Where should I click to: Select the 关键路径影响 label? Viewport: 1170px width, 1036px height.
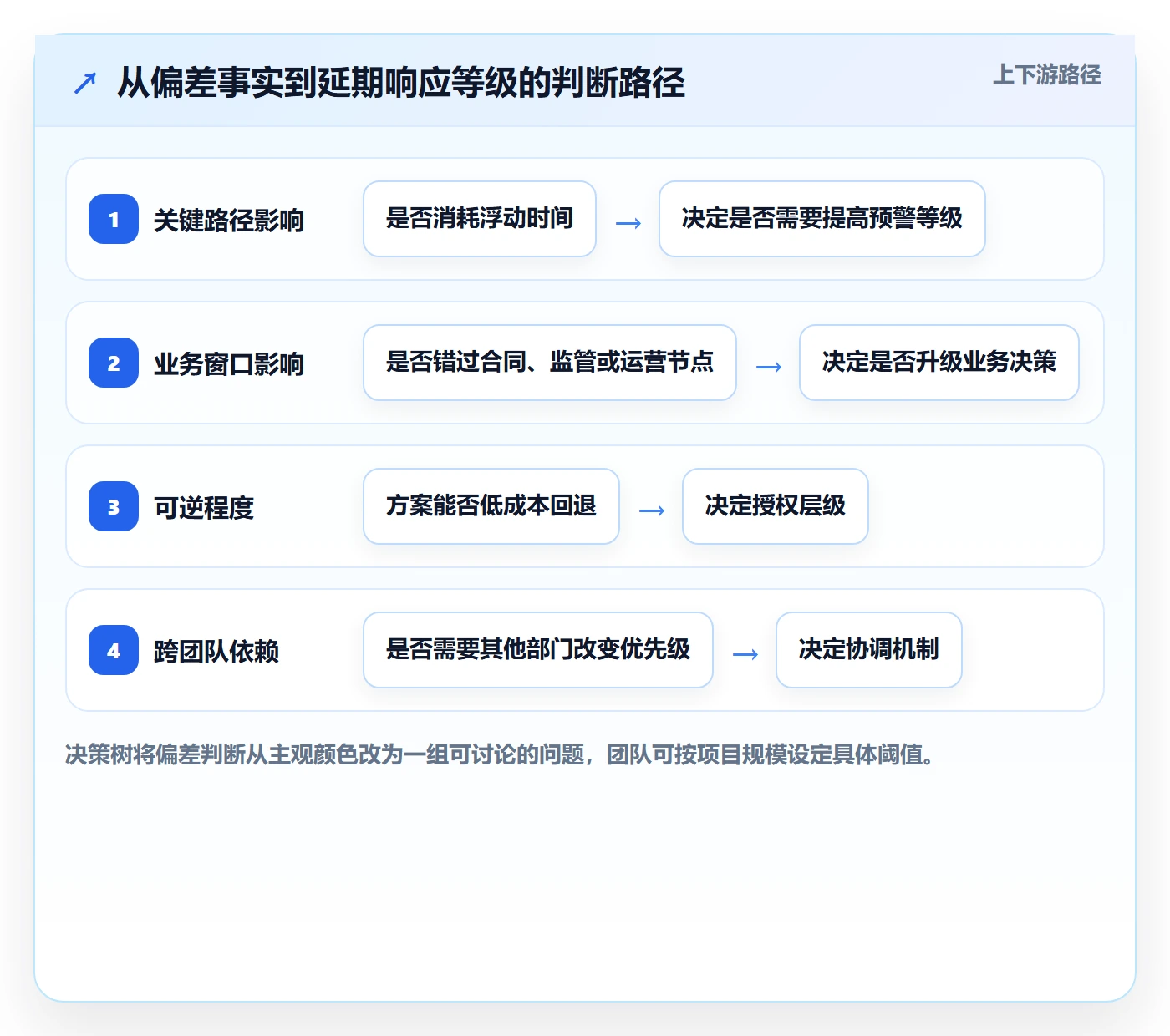pyautogui.click(x=229, y=221)
